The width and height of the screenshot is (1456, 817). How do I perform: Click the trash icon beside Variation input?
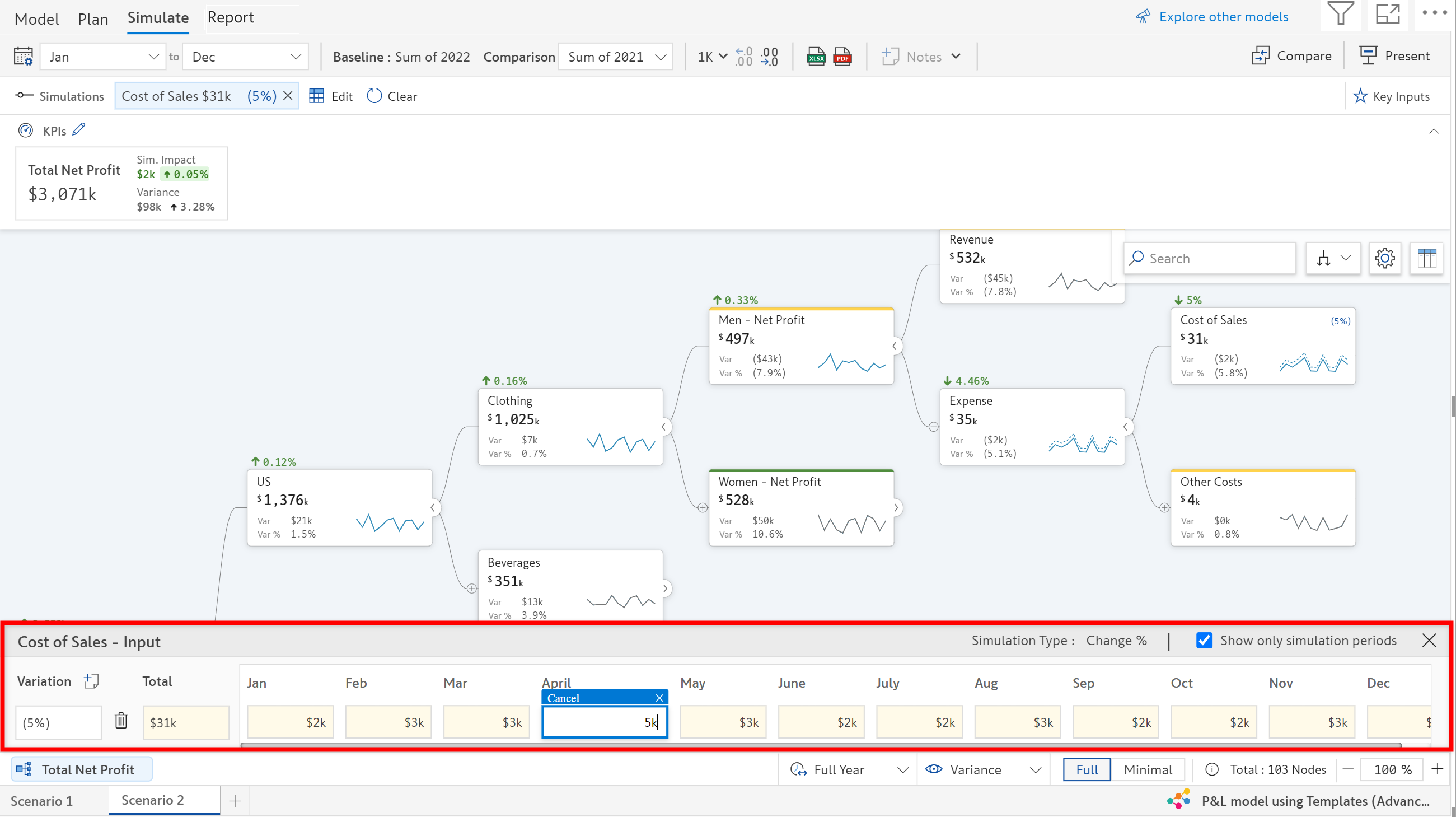121,721
